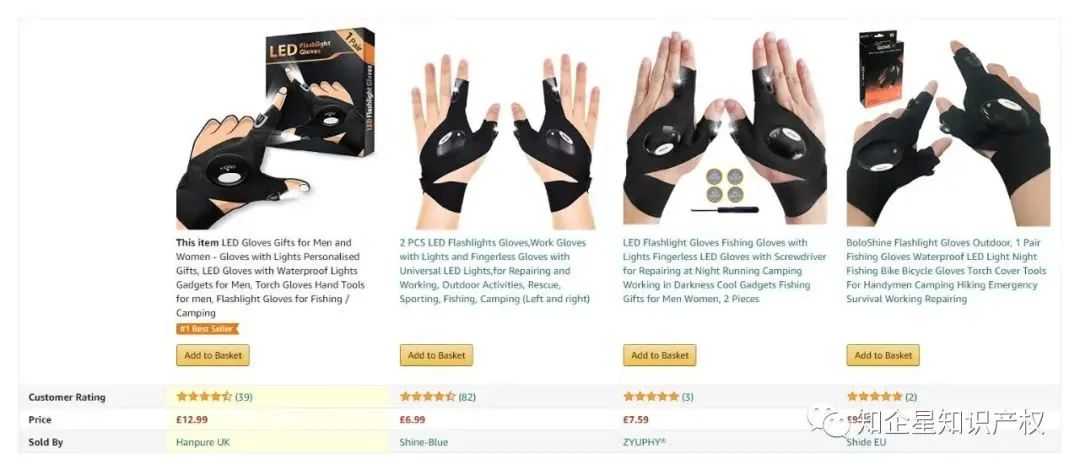This screenshot has width=1080, height=470.
Task: Open the BoloShine Flashlight Gloves Outdoor link
Action: 946,271
